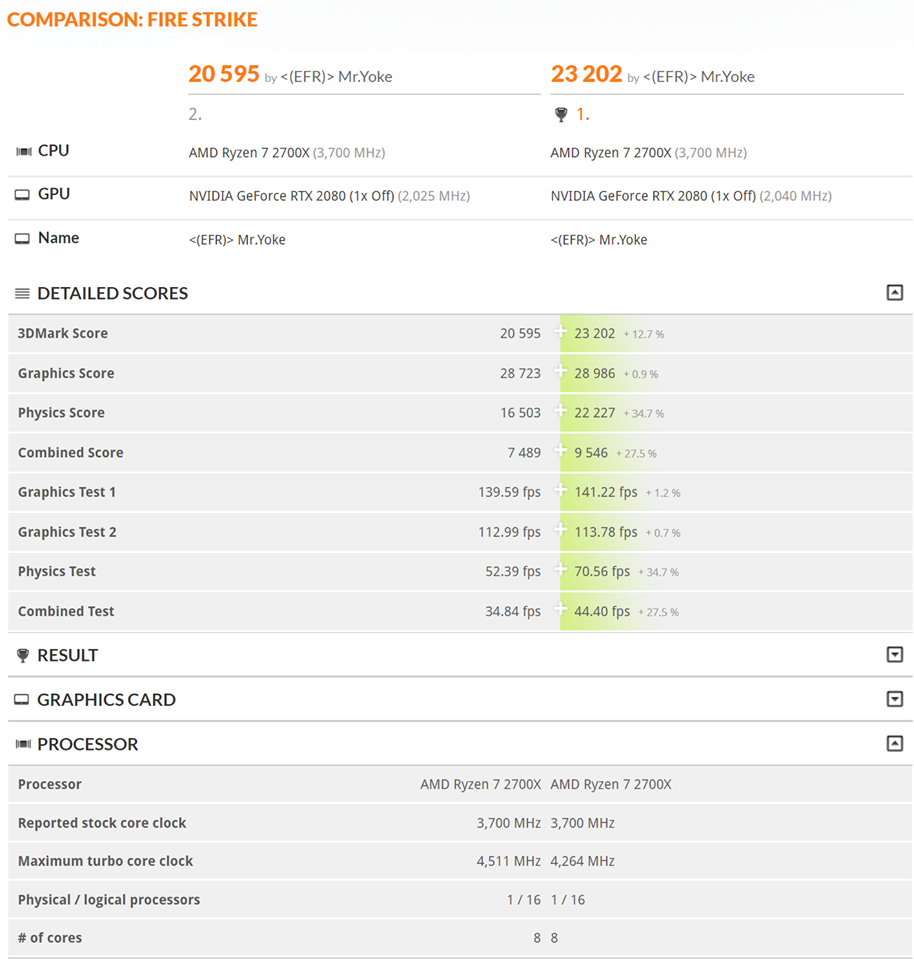
Task: Click the CPU chip icon in summary
Action: click(x=23, y=151)
